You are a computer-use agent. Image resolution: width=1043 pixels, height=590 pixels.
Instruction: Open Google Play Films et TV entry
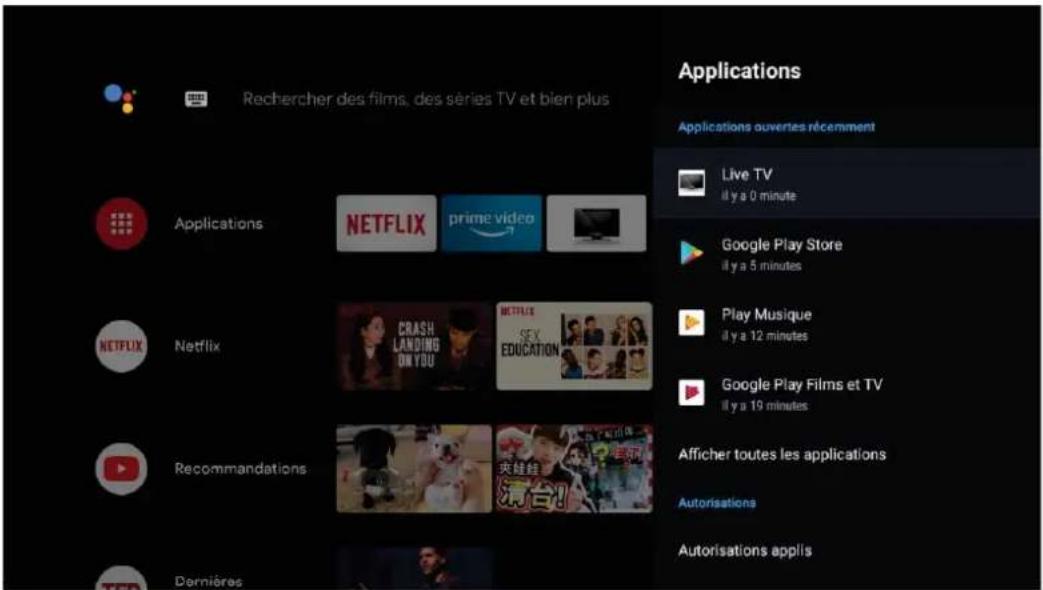(x=847, y=393)
